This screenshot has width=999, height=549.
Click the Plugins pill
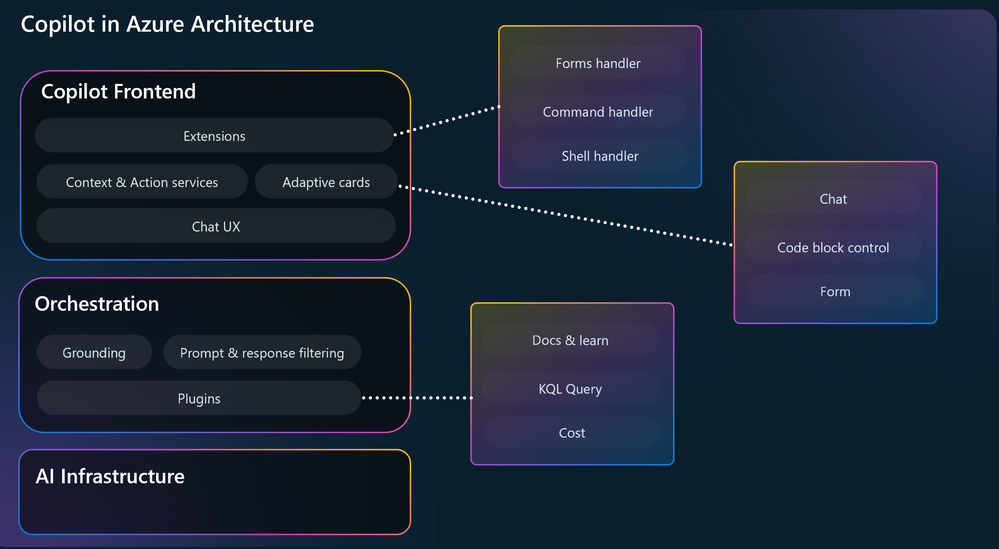coord(199,398)
